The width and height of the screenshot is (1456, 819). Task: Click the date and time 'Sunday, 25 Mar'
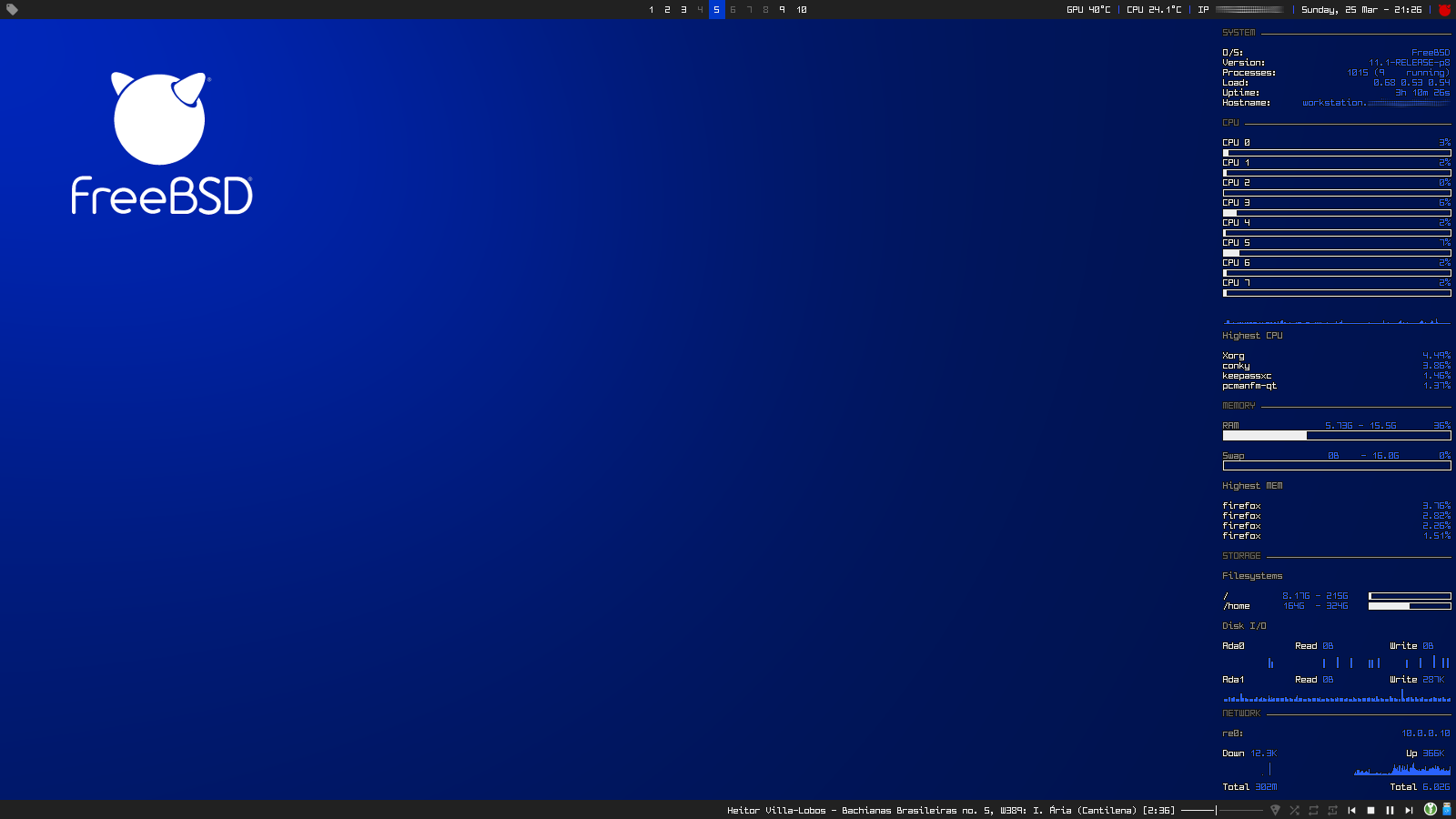point(1361,9)
